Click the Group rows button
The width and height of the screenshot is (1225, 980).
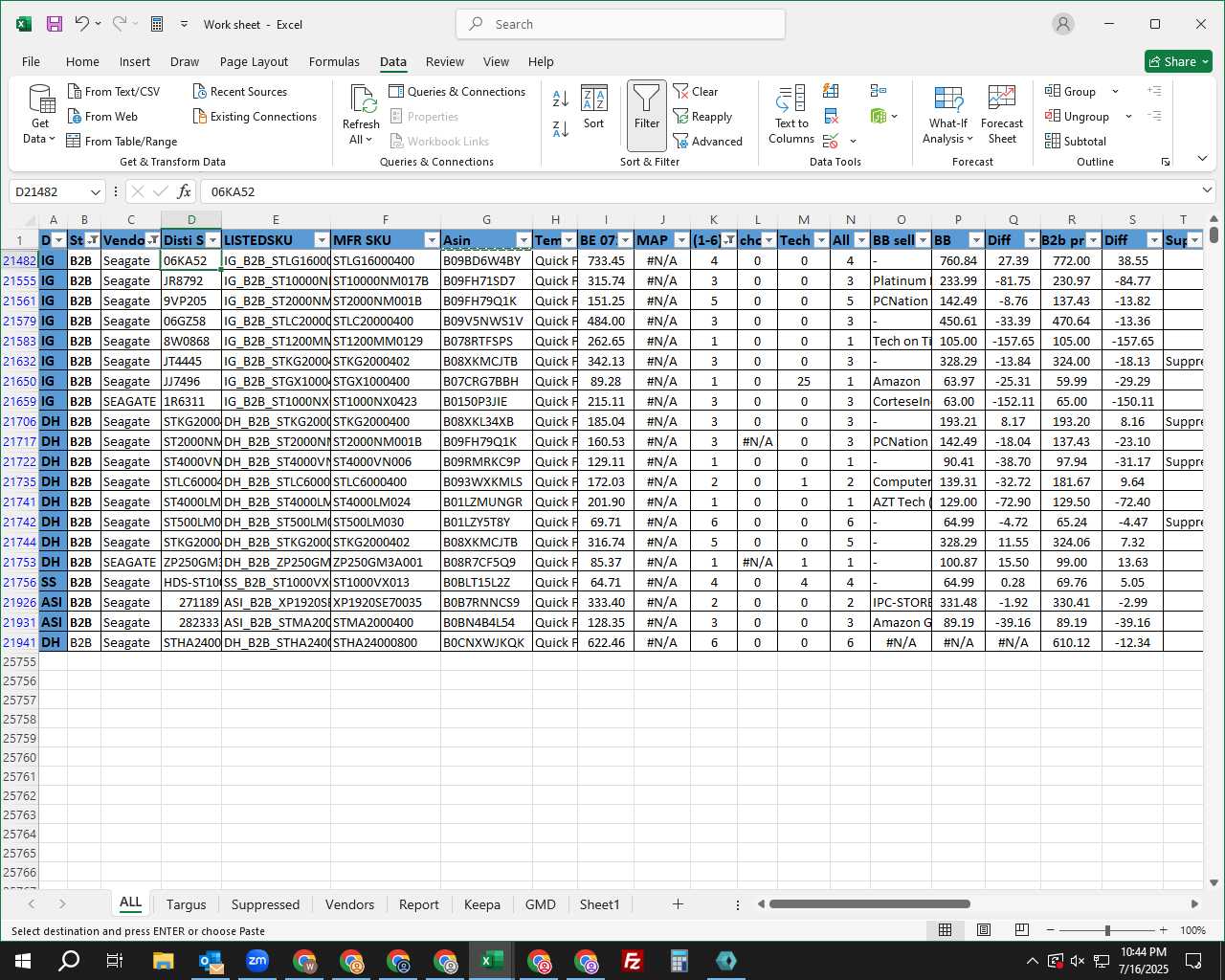point(1071,92)
